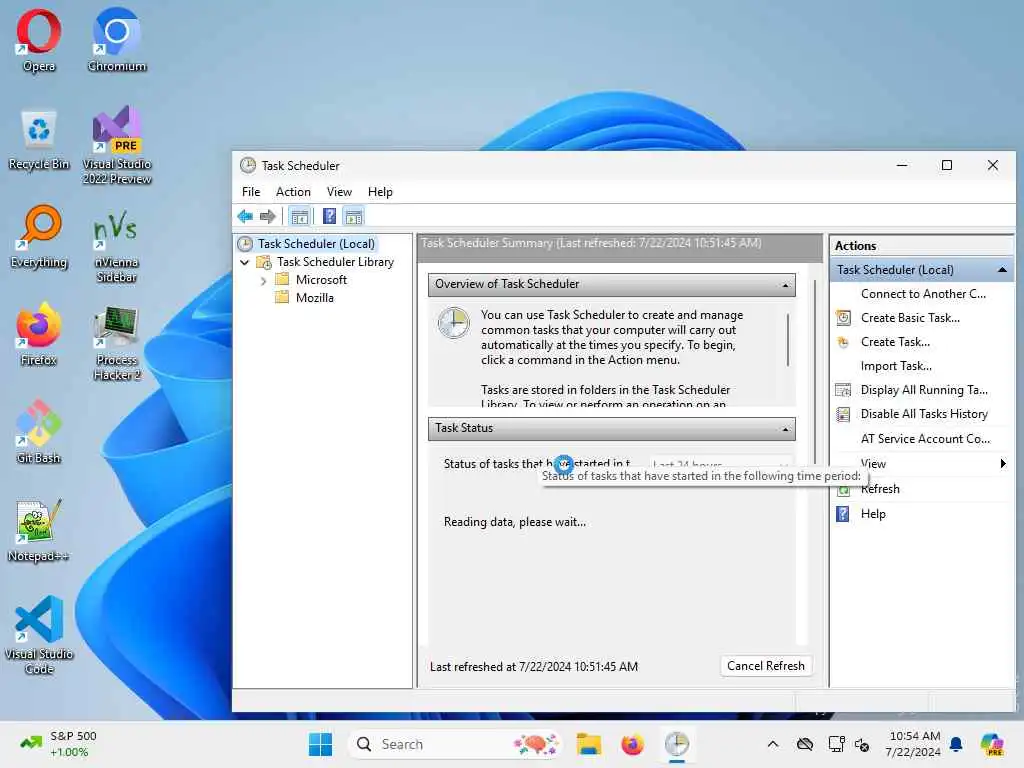The image size is (1024, 768).
Task: Expand the Microsoft folder chevron
Action: [263, 281]
